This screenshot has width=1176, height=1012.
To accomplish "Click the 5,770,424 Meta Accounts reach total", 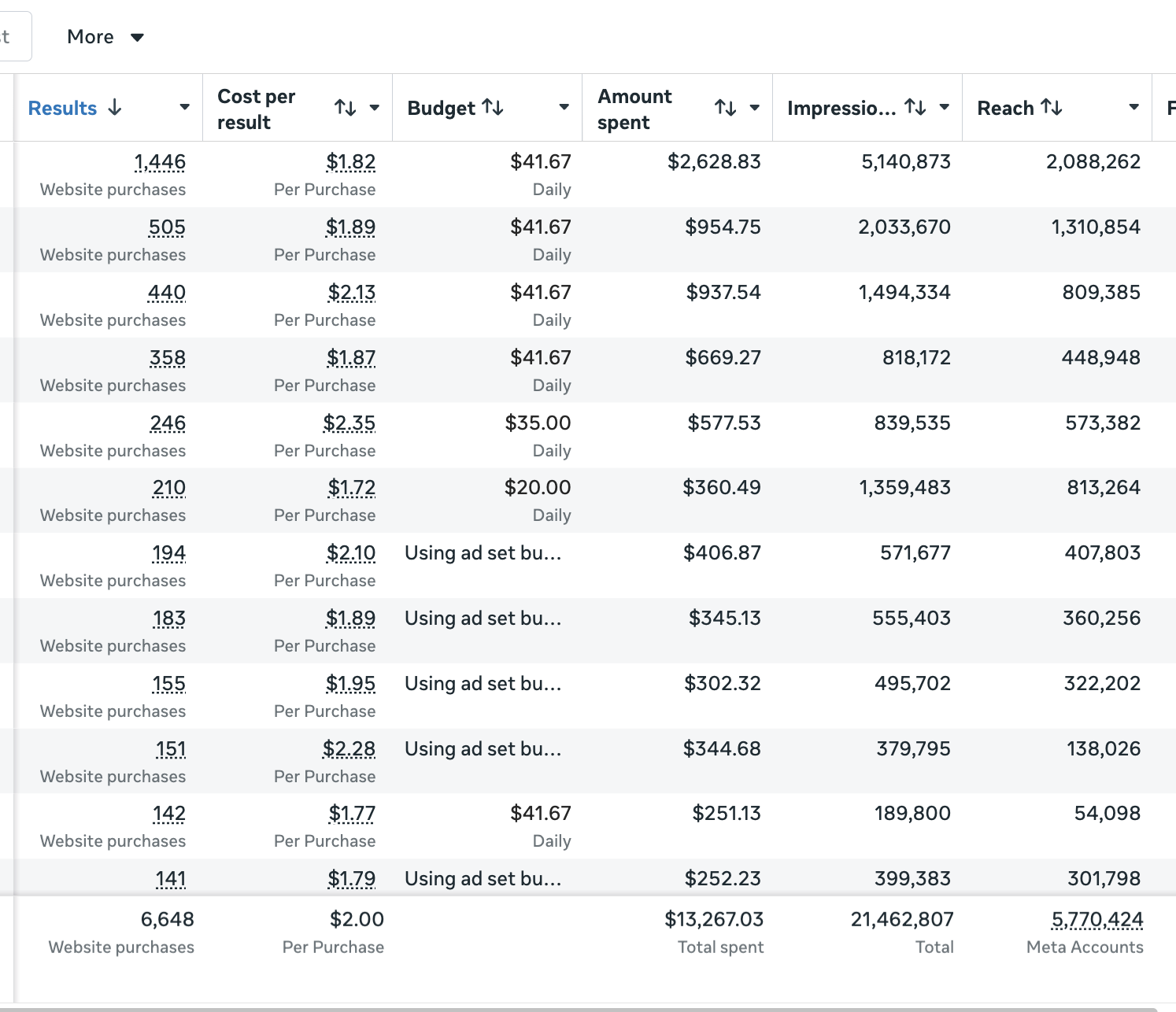I will click(1097, 919).
